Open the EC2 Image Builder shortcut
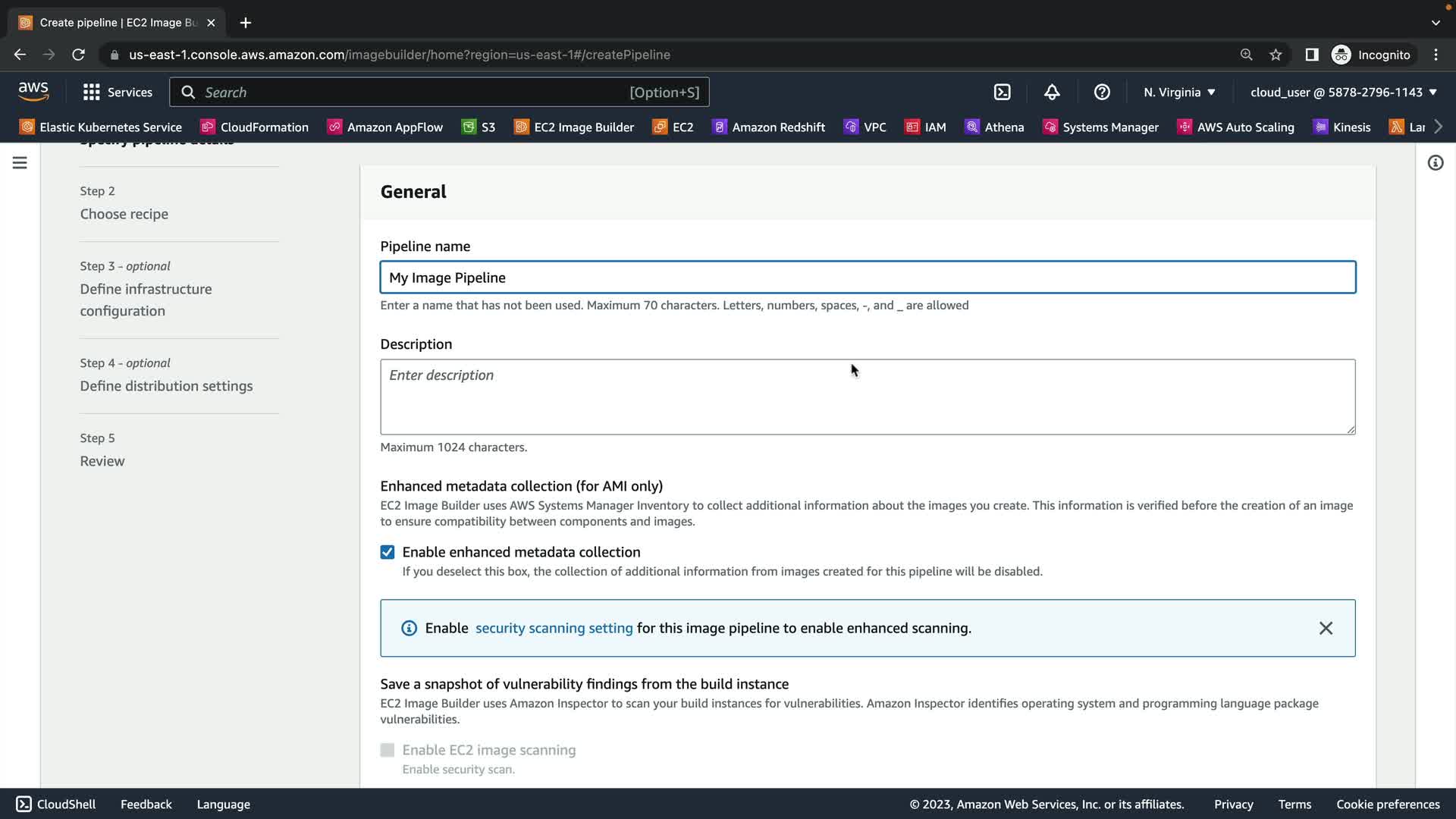The image size is (1456, 819). [574, 127]
